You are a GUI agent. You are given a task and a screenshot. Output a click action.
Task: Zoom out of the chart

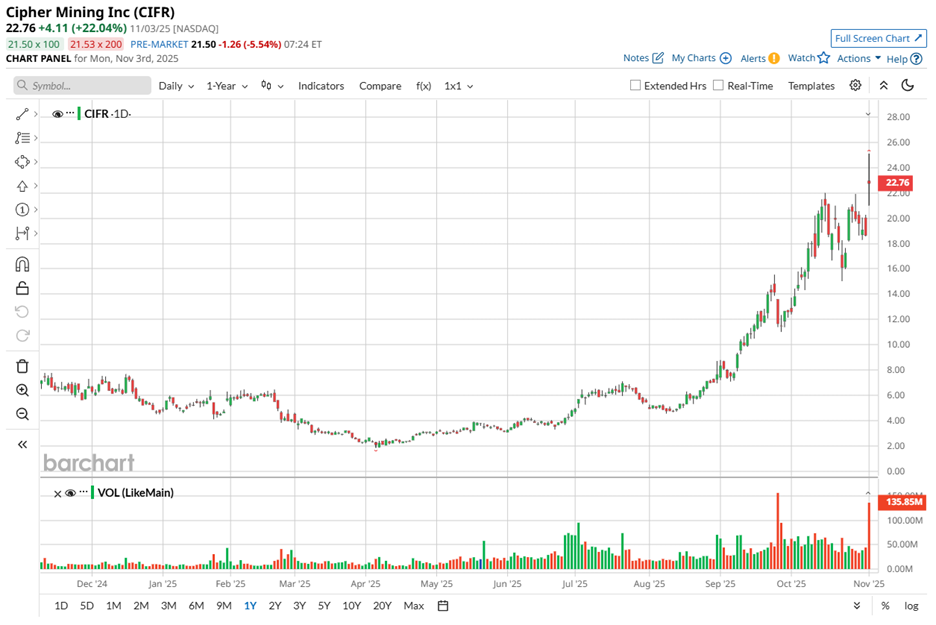click(x=22, y=414)
